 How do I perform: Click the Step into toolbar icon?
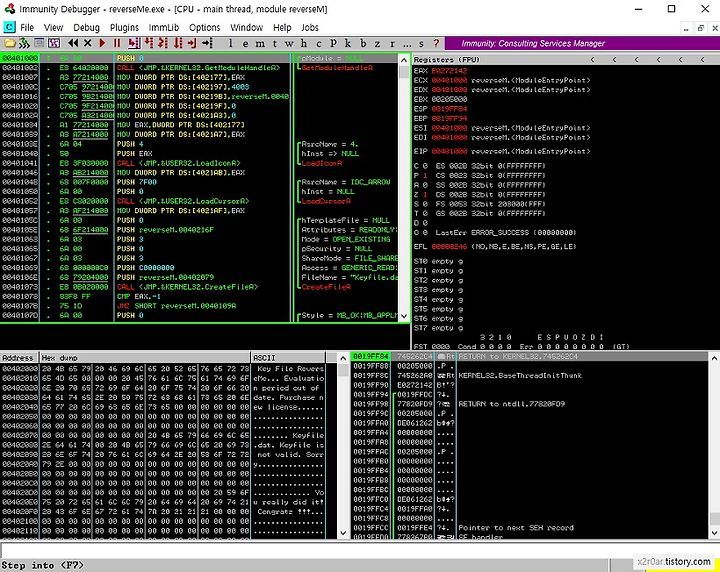click(x=134, y=43)
